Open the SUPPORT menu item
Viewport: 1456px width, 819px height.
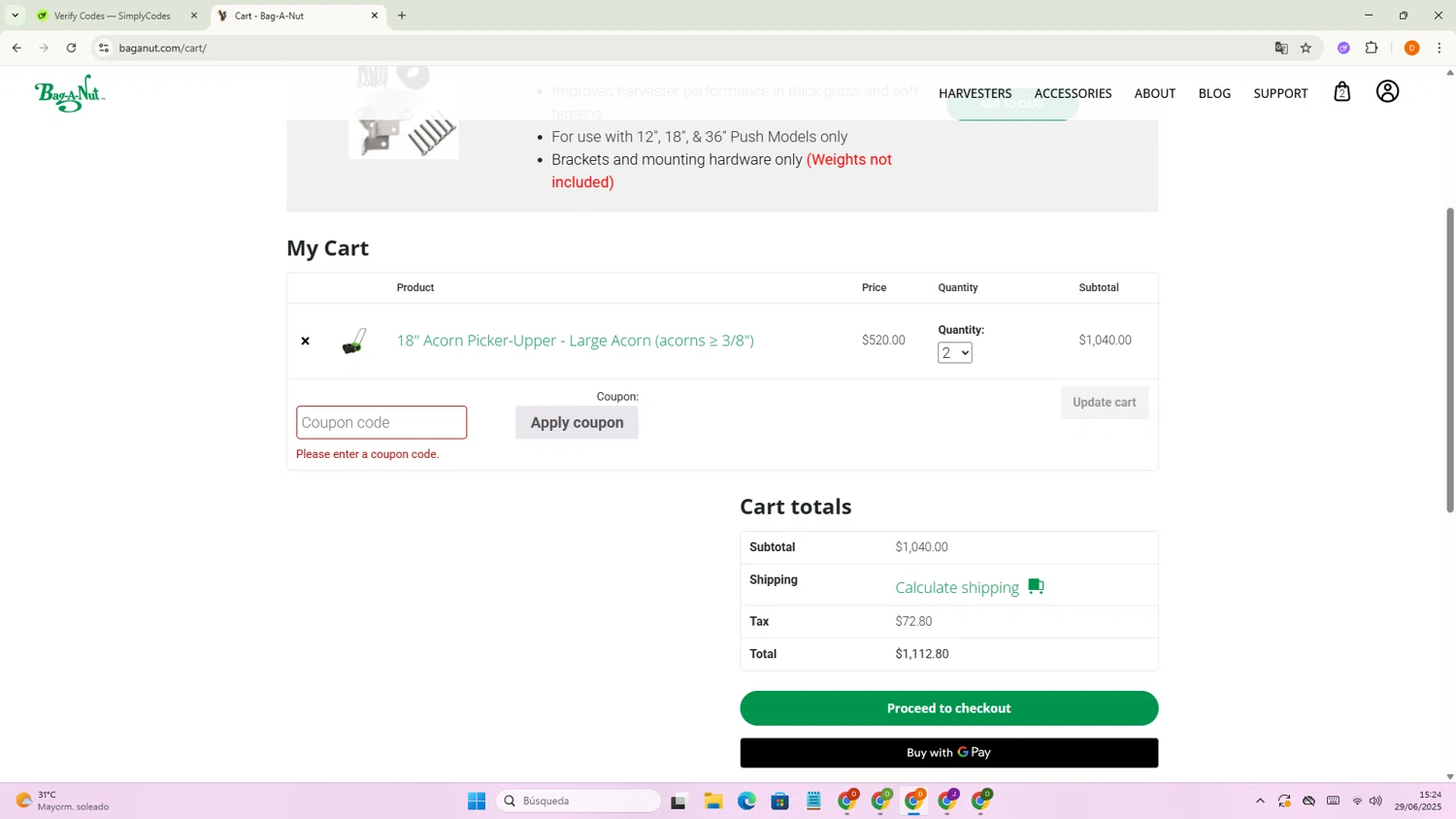click(x=1280, y=93)
